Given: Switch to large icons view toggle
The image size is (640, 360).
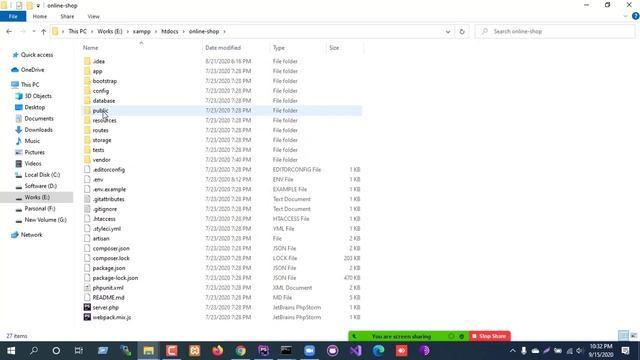Looking at the screenshot, I should 633,336.
